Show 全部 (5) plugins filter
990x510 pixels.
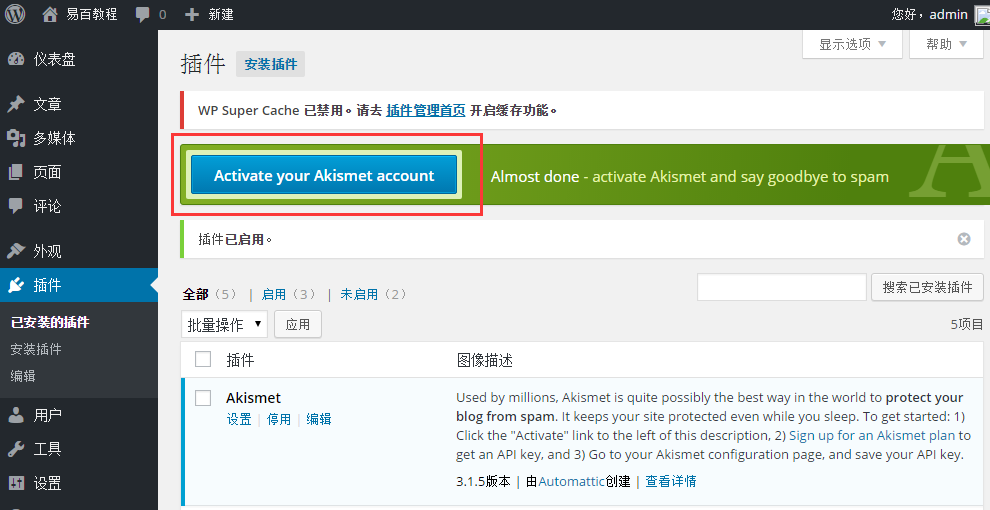210,294
